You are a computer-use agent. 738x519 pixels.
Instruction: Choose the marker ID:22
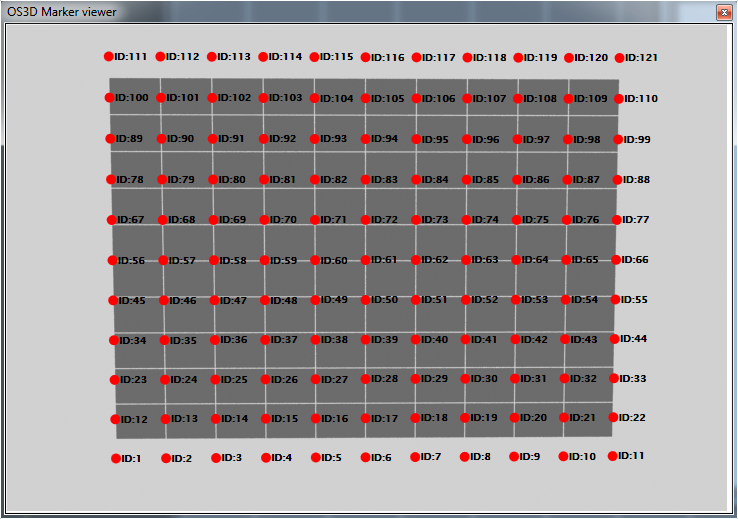pyautogui.click(x=613, y=417)
